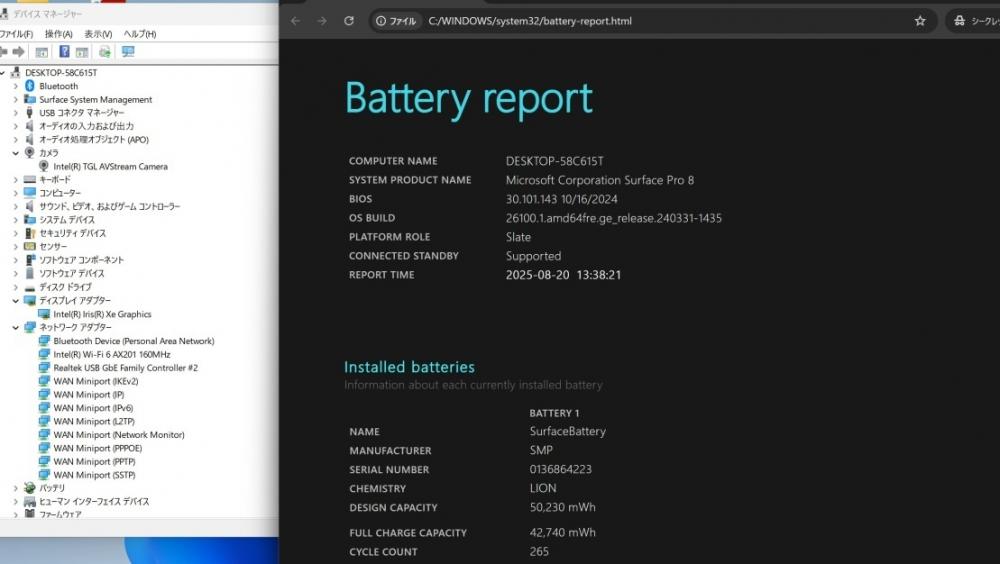Collapse the ネットワーク アダプター category
Screen dimensions: 1000x564
click(16, 327)
